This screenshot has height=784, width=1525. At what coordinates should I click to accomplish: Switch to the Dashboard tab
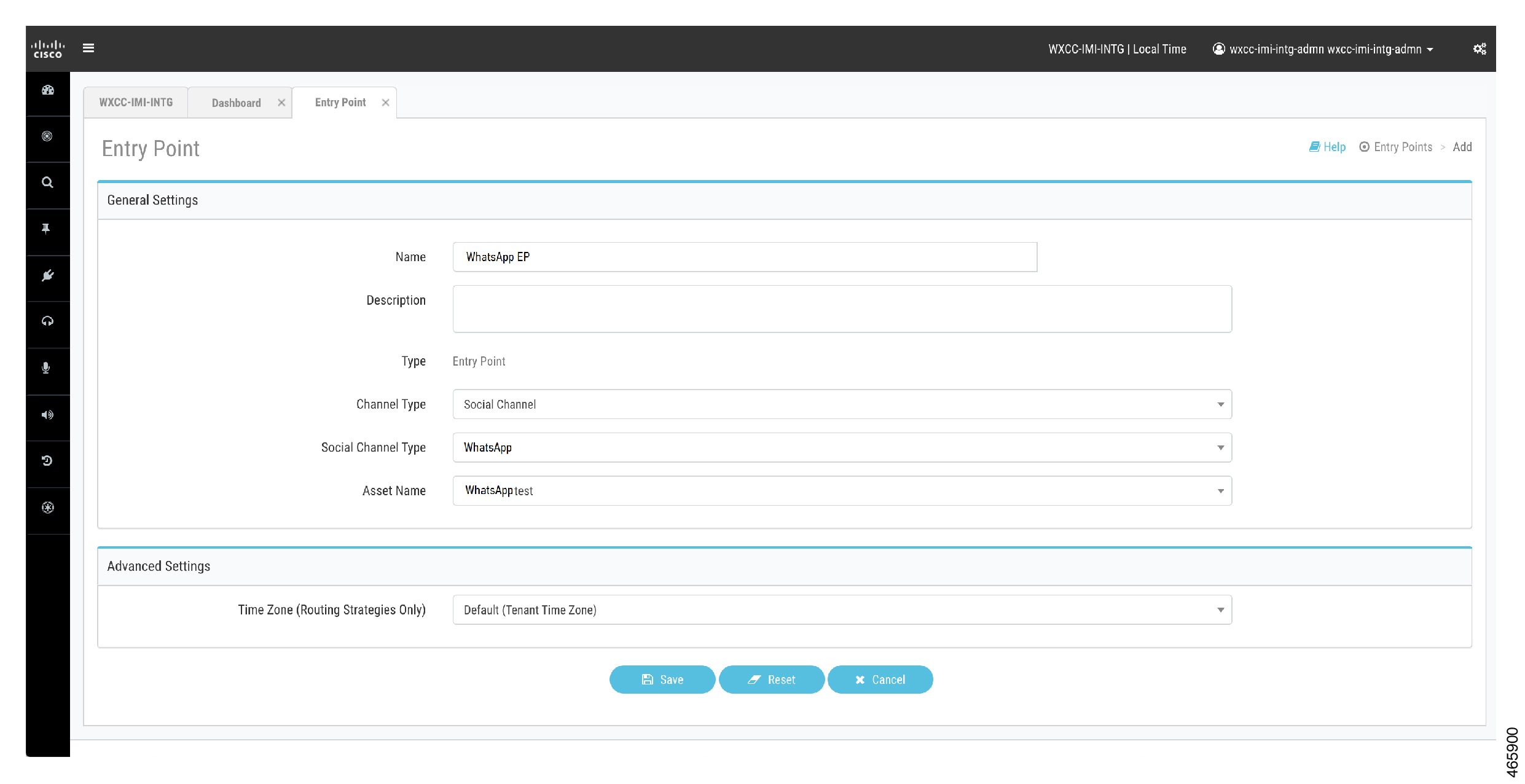[235, 103]
